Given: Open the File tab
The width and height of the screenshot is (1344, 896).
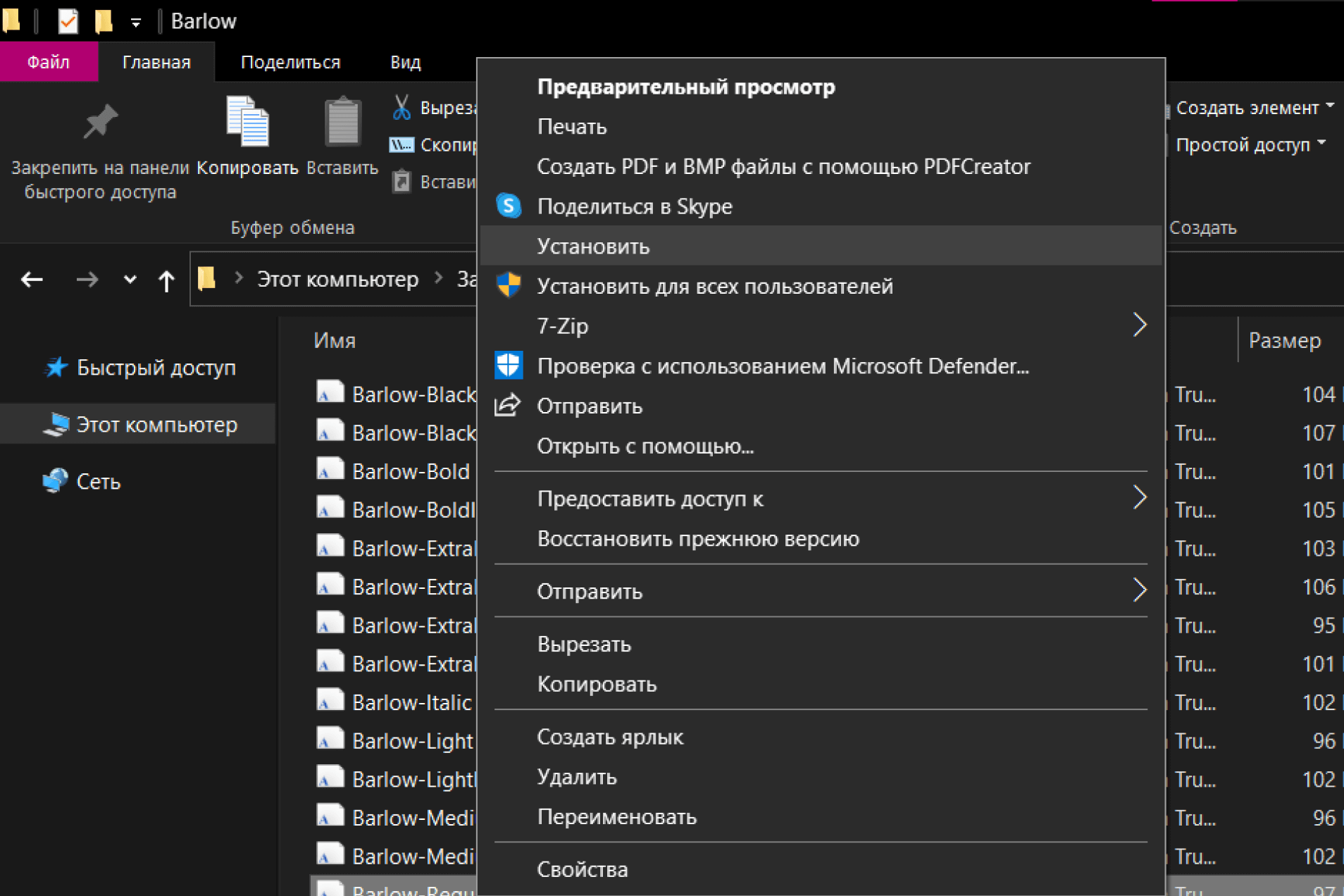Looking at the screenshot, I should (49, 62).
